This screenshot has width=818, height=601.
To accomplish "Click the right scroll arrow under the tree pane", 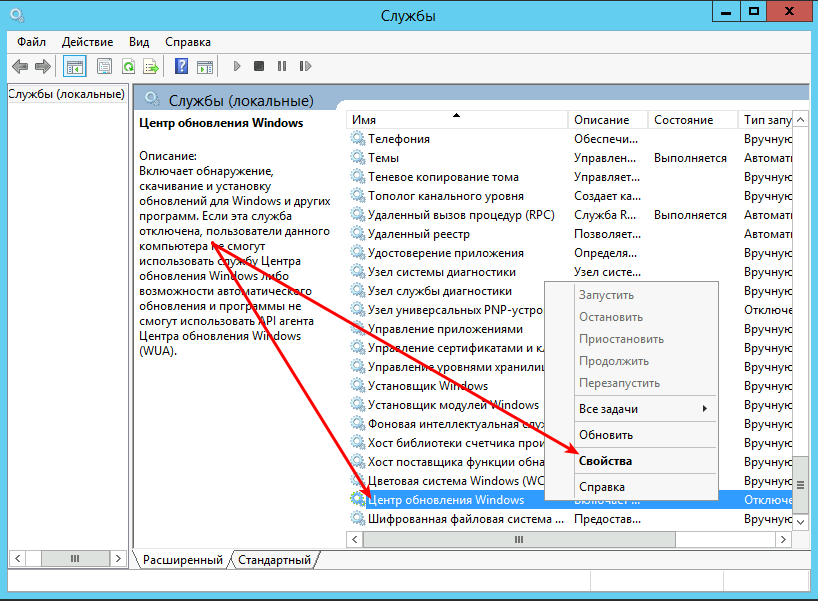I will 118,559.
